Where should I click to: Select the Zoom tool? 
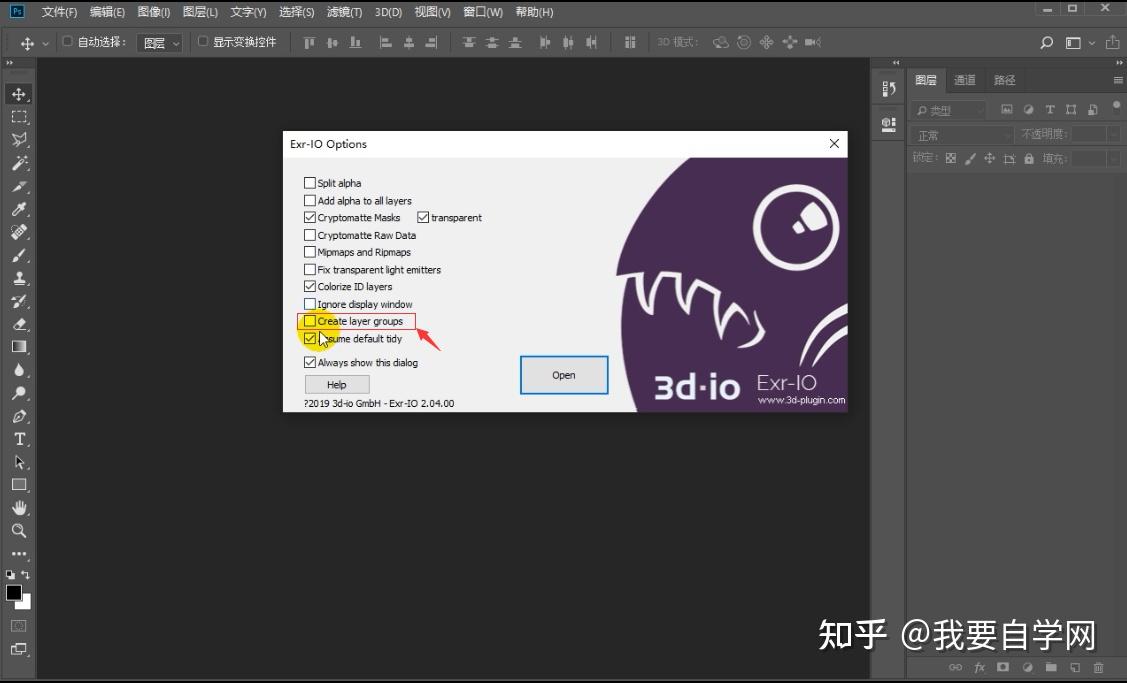point(19,531)
